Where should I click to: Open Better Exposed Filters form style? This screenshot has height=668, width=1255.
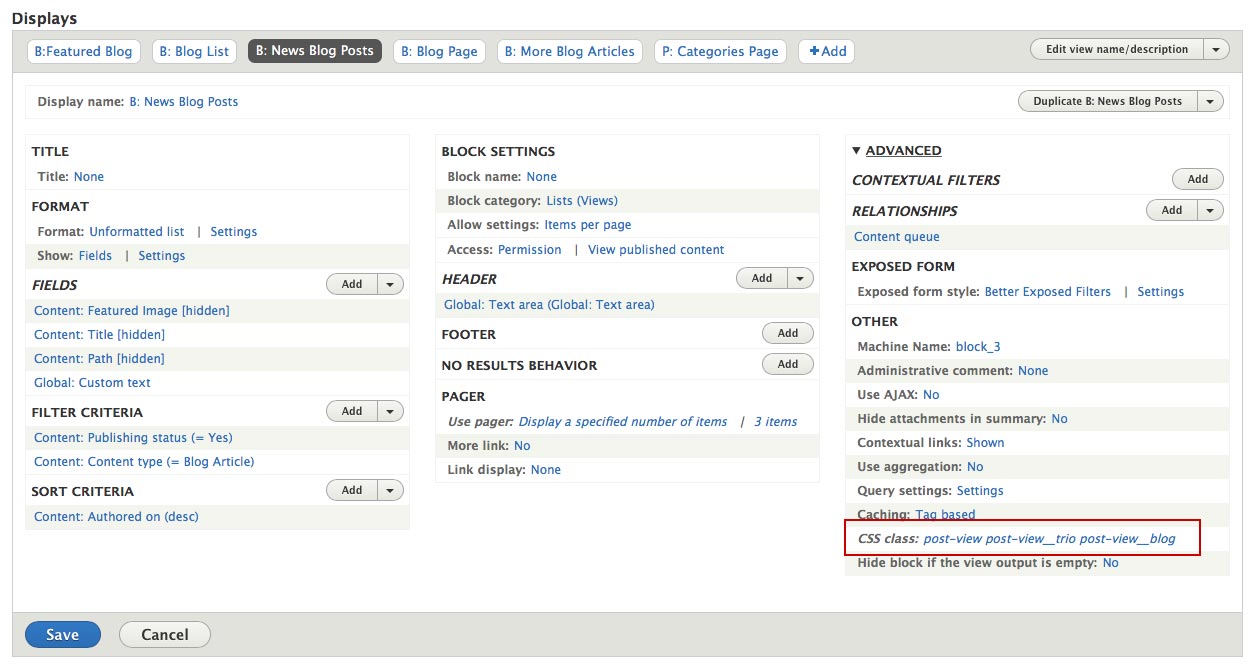click(1047, 292)
